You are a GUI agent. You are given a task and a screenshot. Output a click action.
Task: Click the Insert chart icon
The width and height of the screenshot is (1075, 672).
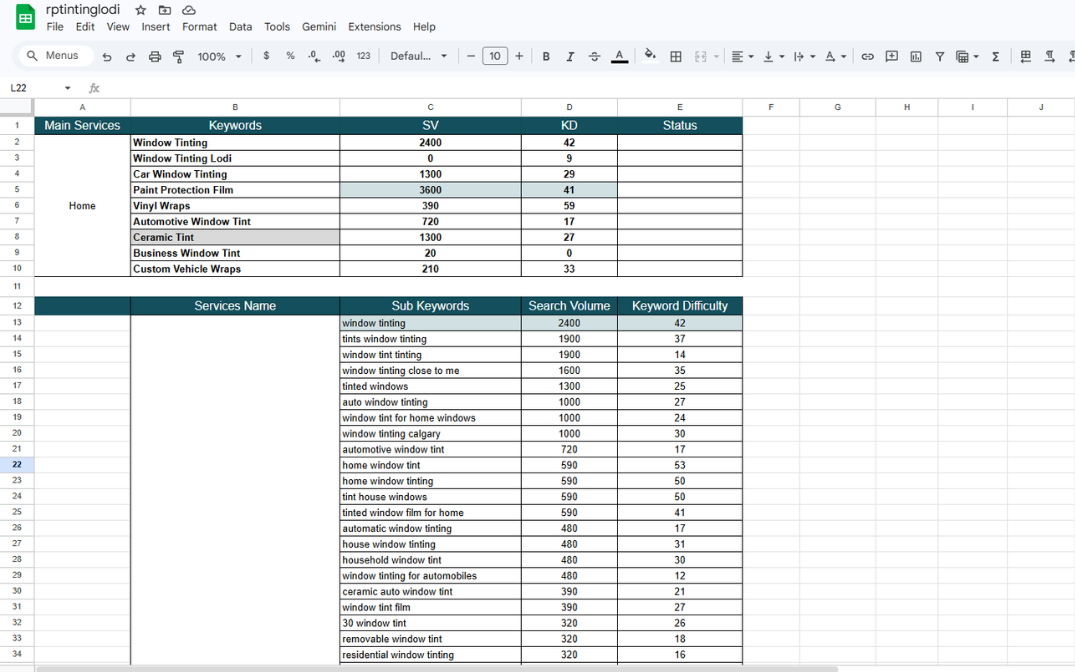point(916,57)
